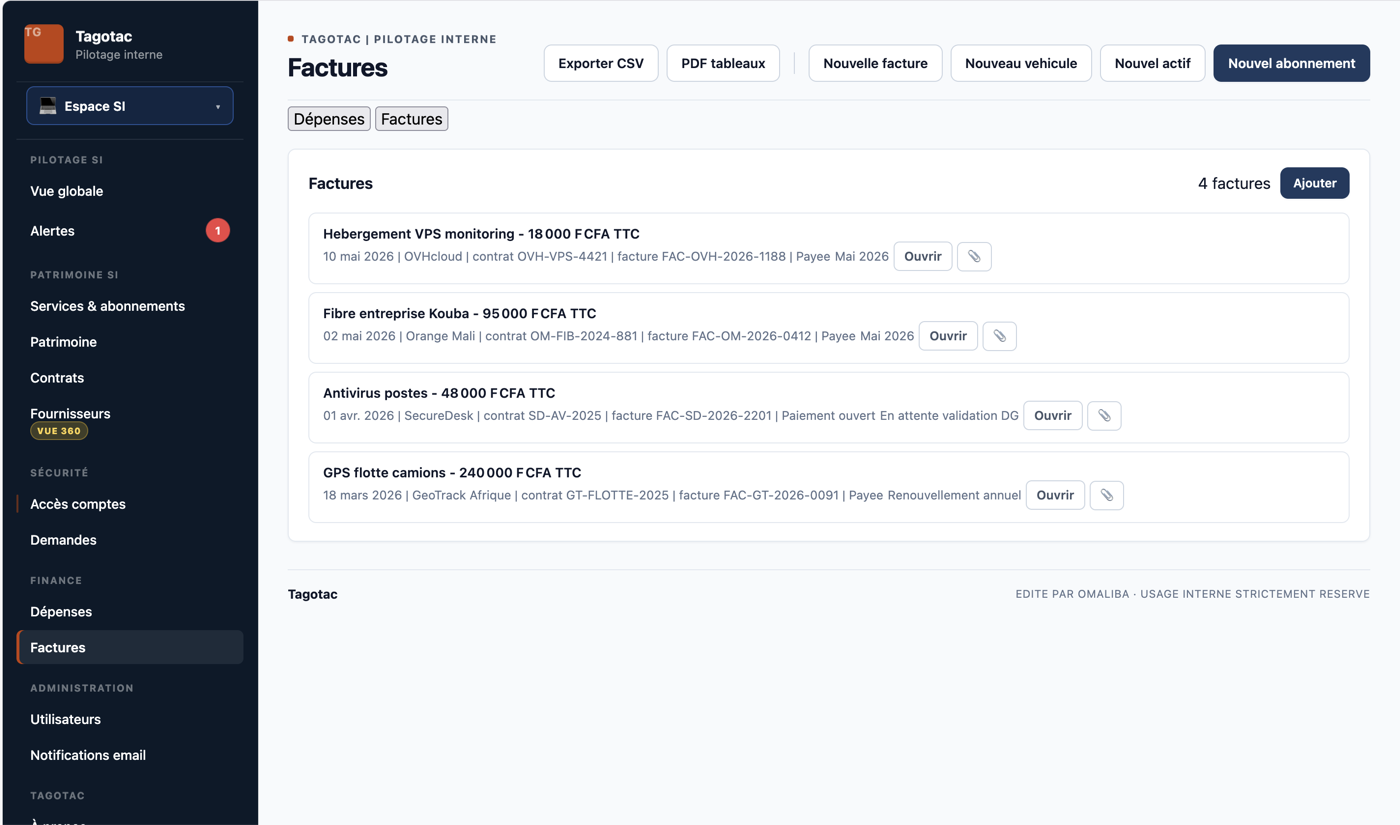
Task: Click the Nouveau vehicule button
Action: 1021,63
